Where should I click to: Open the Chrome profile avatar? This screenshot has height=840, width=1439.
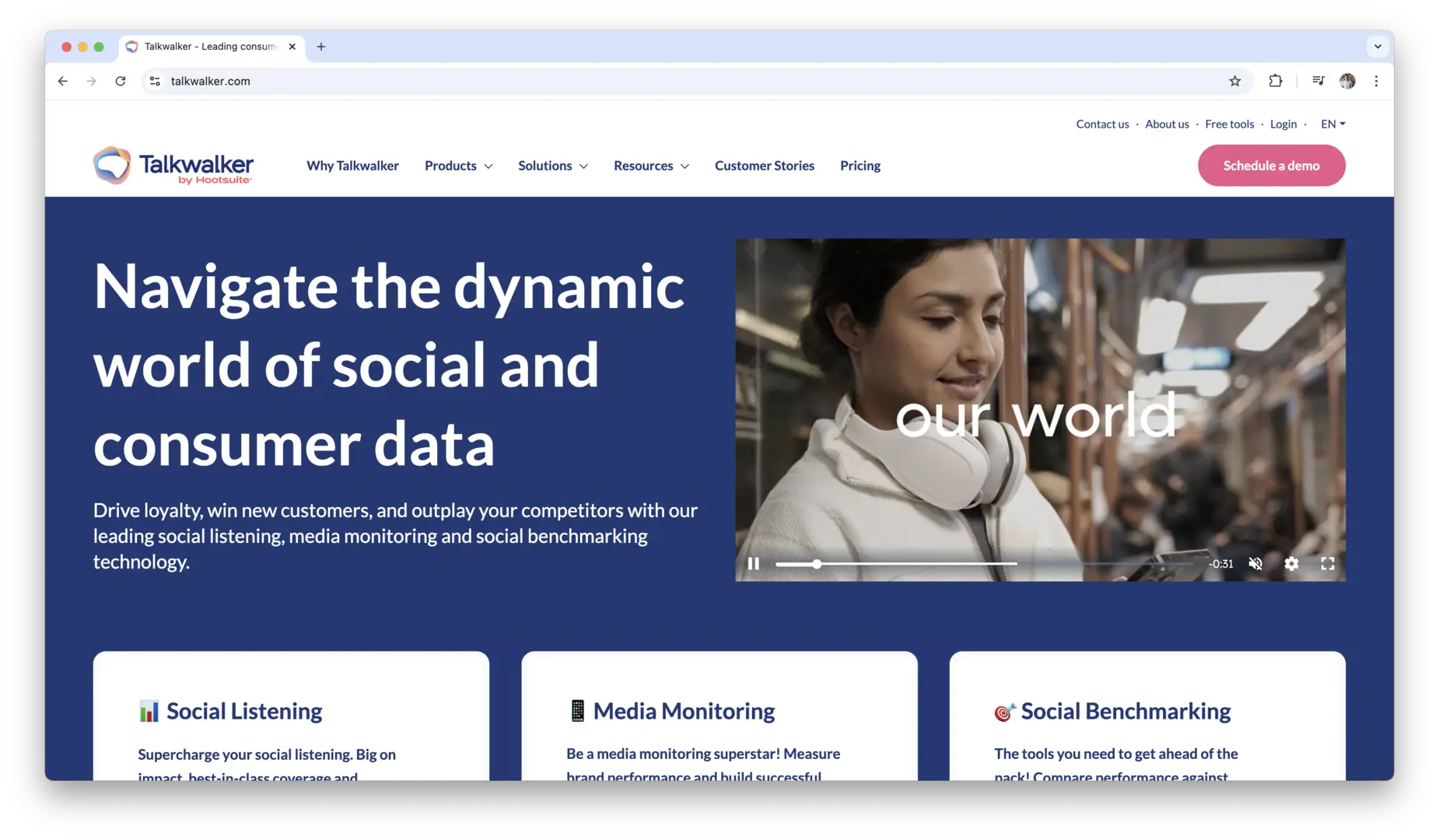[1347, 81]
